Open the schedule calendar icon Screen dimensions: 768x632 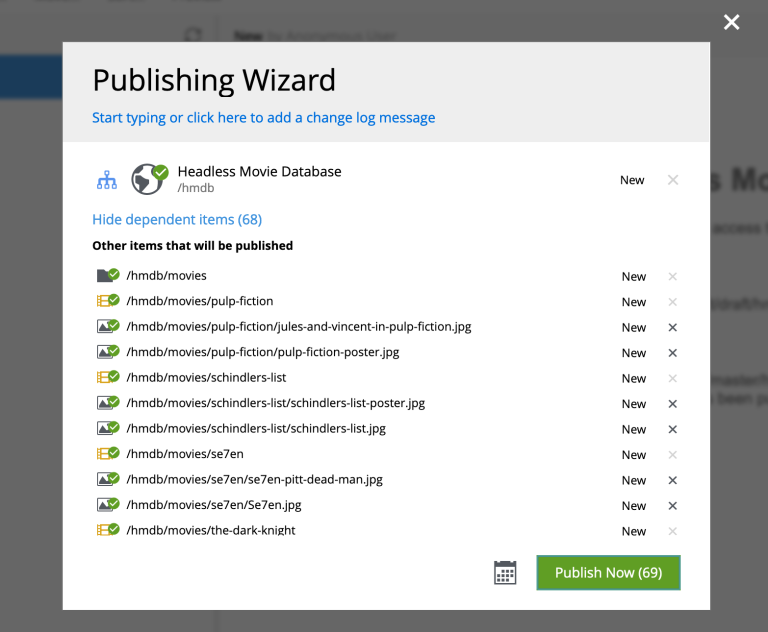[505, 573]
